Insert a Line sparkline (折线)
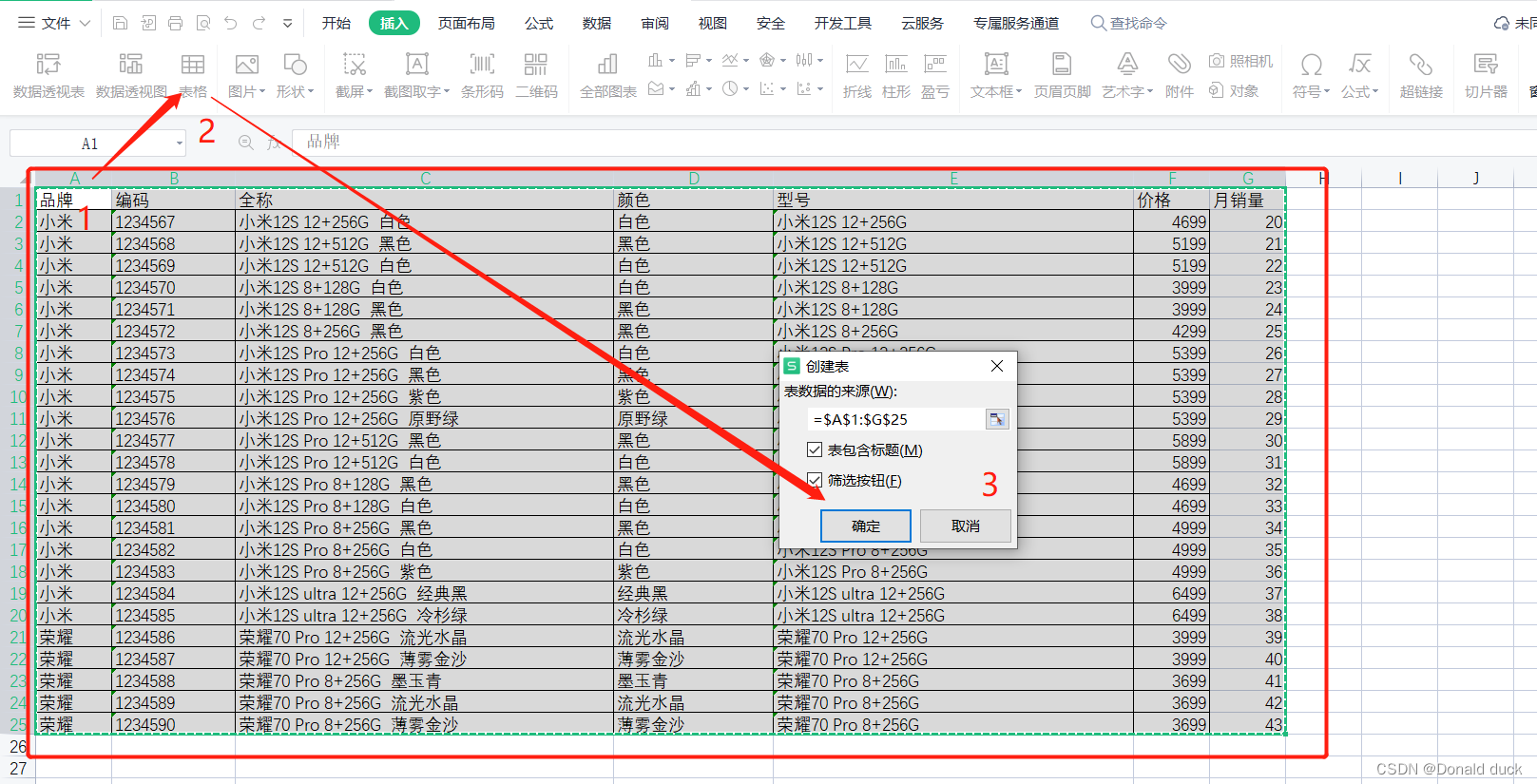The height and width of the screenshot is (784, 1537). pos(856,76)
